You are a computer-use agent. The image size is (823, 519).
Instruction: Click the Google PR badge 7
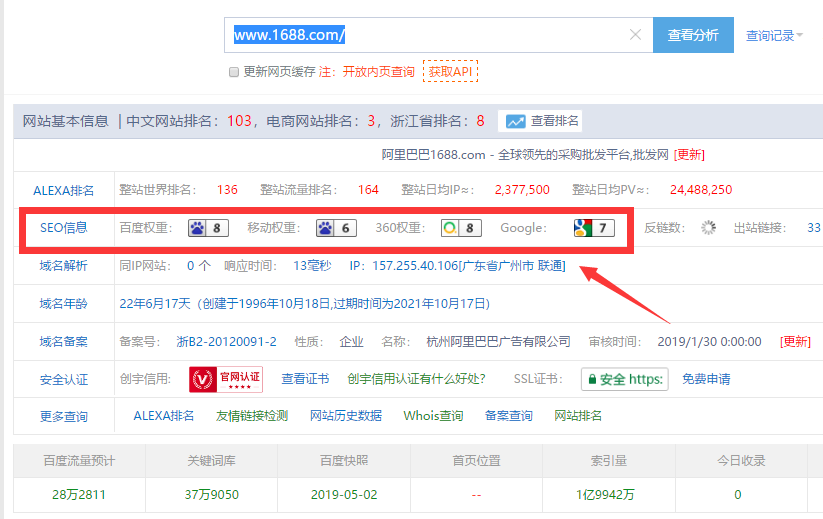(x=594, y=228)
